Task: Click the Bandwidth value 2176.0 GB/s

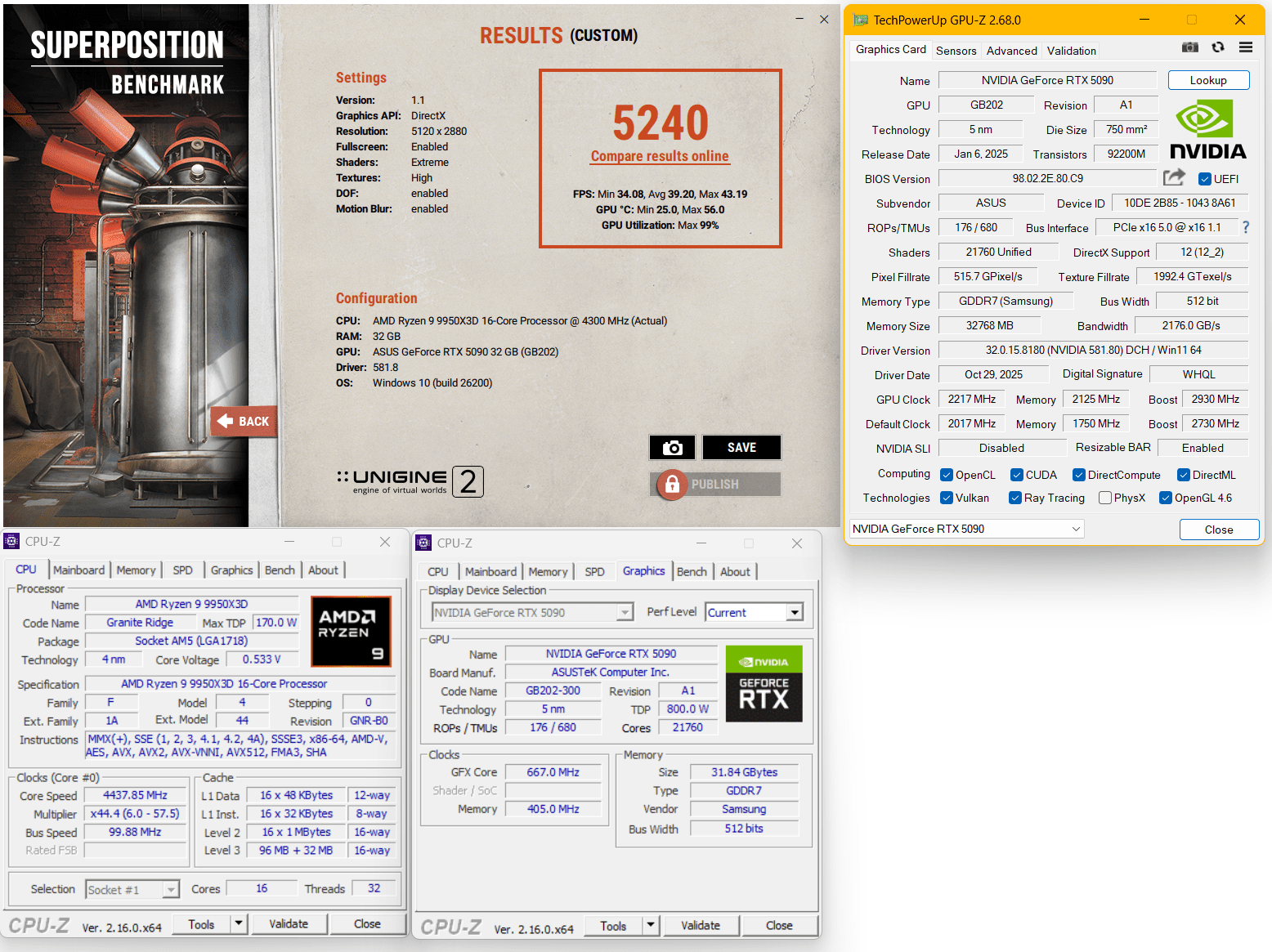Action: coord(1191,325)
